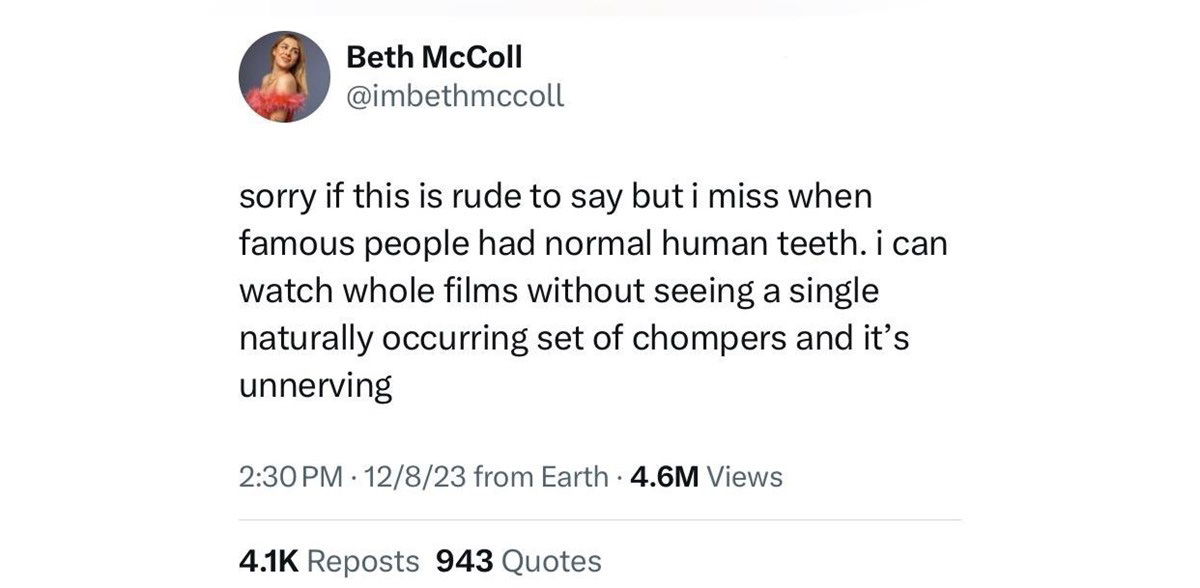
Task: Open the Quotes list
Action: [551, 561]
